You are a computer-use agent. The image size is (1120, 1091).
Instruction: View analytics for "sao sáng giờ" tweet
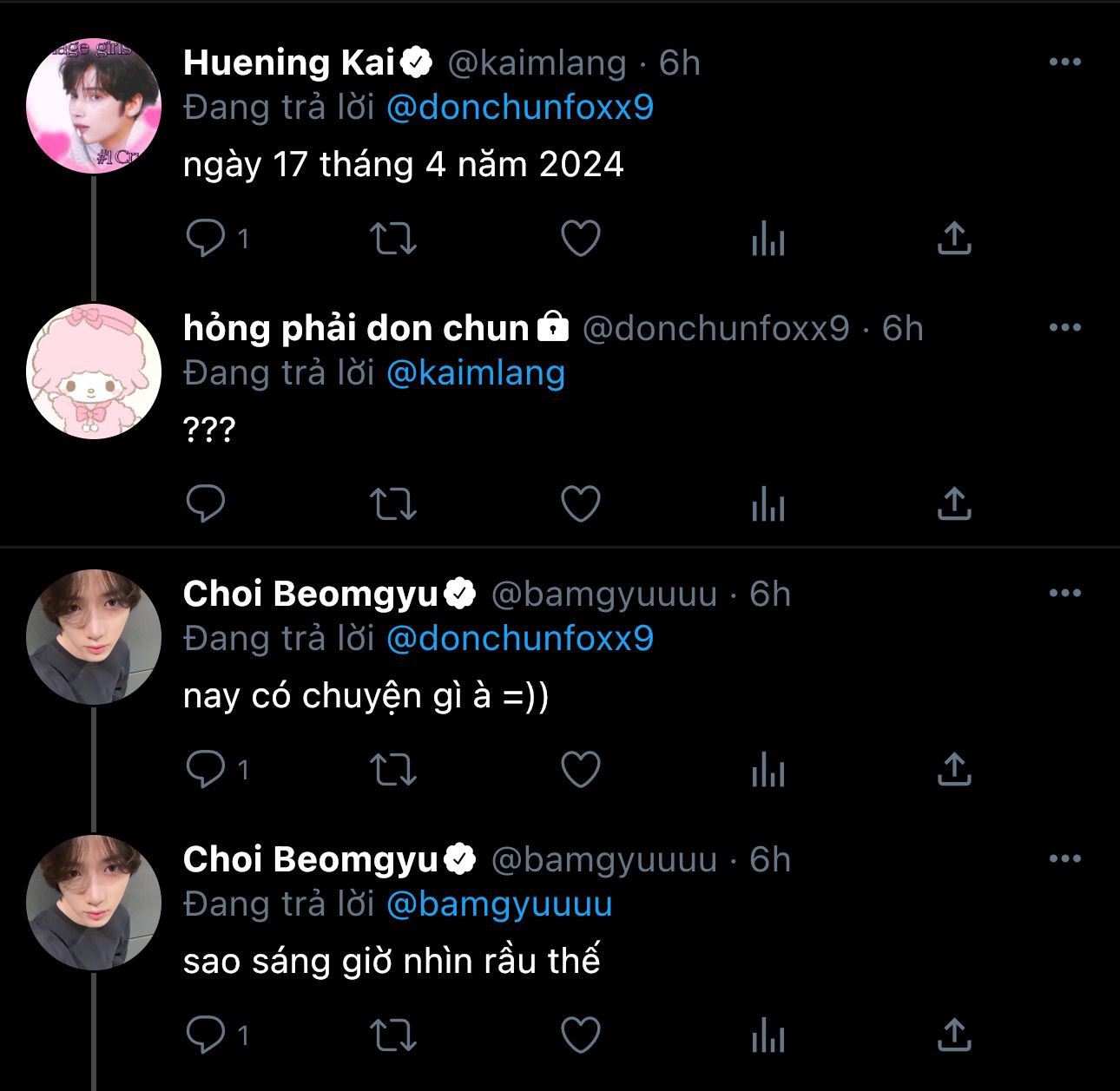coord(768,1035)
